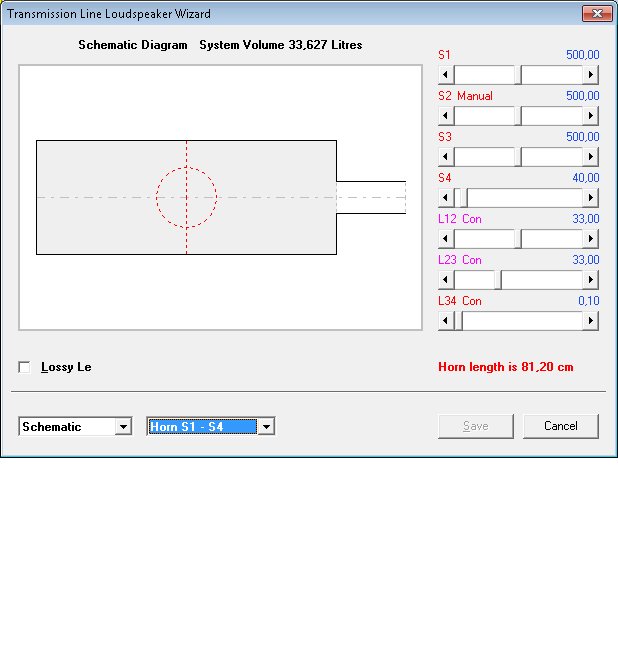Decrease L23 Con with left arrow
The width and height of the screenshot is (618, 652).
pos(446,280)
